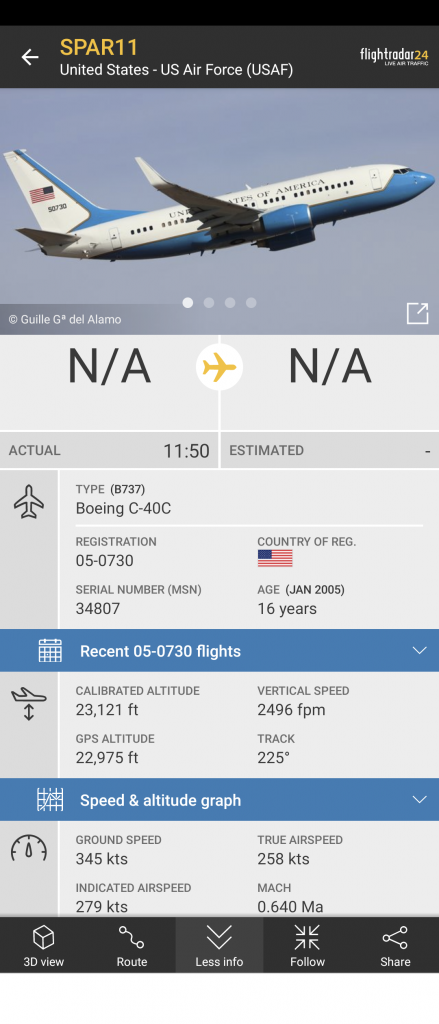The width and height of the screenshot is (439, 1024).
Task: Select the fourth photo indicator dot
Action: pos(251,302)
